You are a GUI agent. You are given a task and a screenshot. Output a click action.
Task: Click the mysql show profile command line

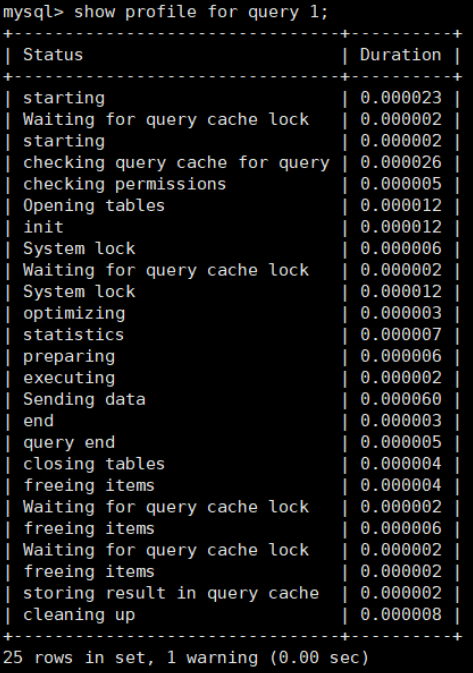coord(165,12)
